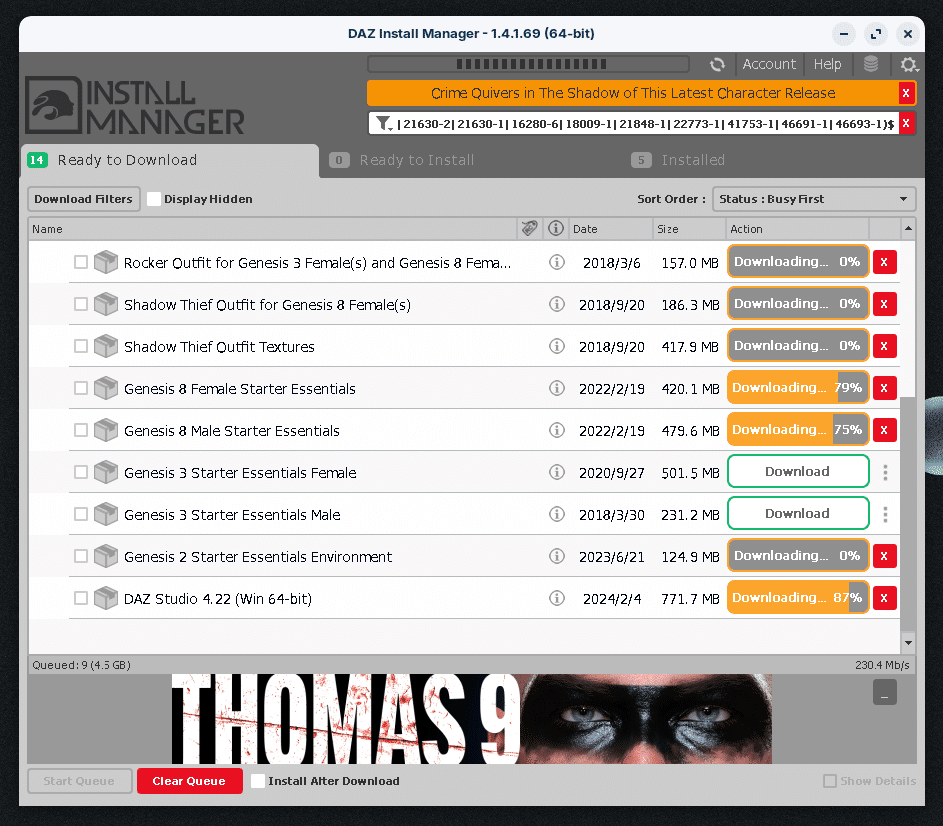Viewport: 943px width, 826px height.
Task: Show info for DAZ Studio 4.22
Action: pyautogui.click(x=557, y=598)
